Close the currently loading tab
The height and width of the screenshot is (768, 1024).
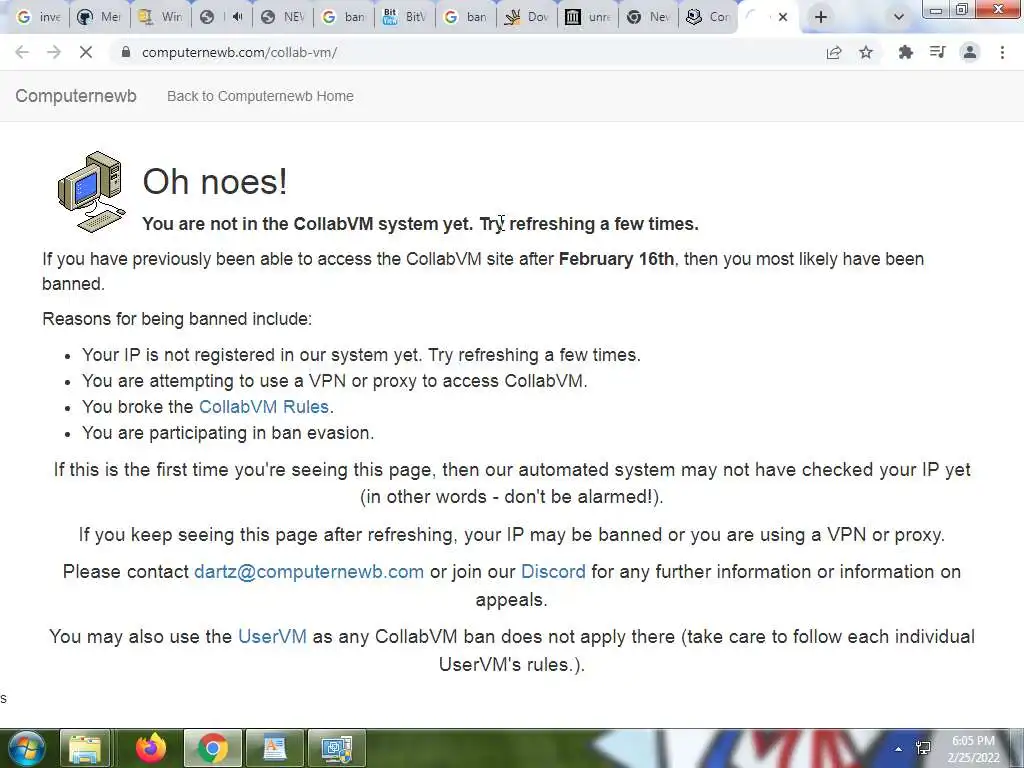[783, 17]
